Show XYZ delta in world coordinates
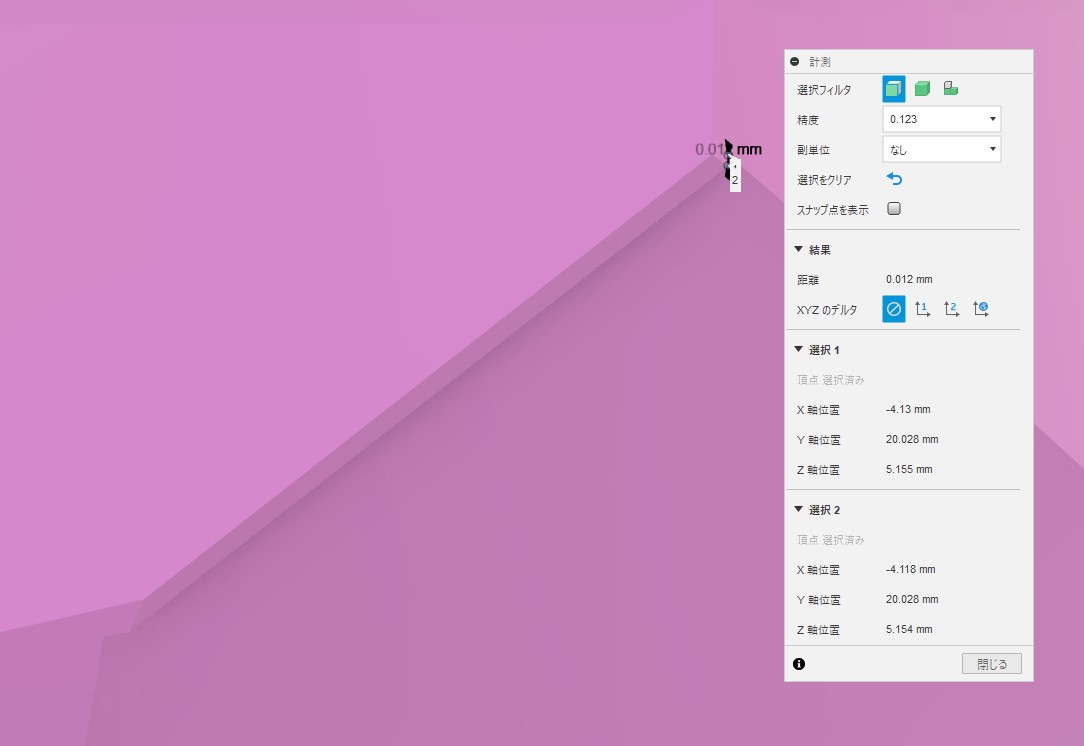This screenshot has height=746, width=1084. pyautogui.click(x=980, y=309)
